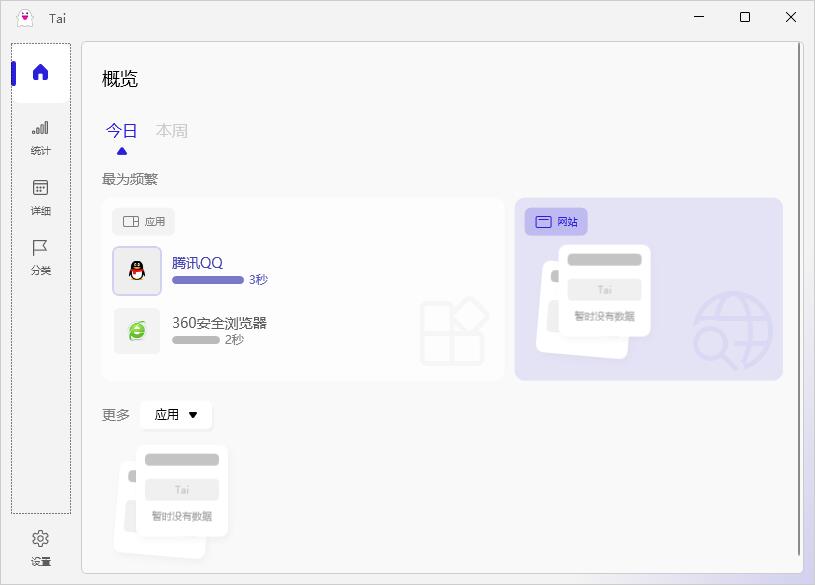Click the Tai ghost logo in title bar
Image resolution: width=815 pixels, height=585 pixels.
coord(25,18)
